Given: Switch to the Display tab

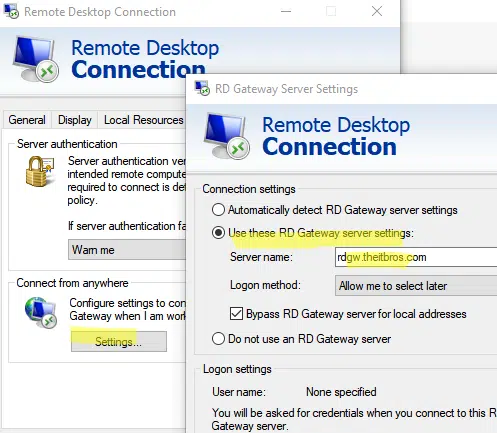Looking at the screenshot, I should pos(75,120).
